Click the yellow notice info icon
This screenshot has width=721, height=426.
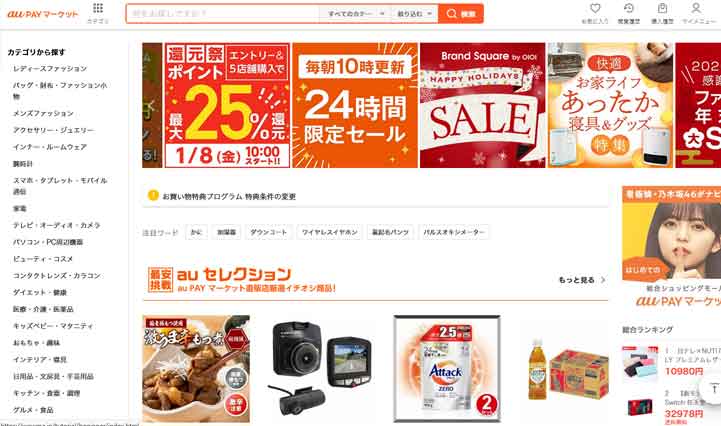coord(153,196)
